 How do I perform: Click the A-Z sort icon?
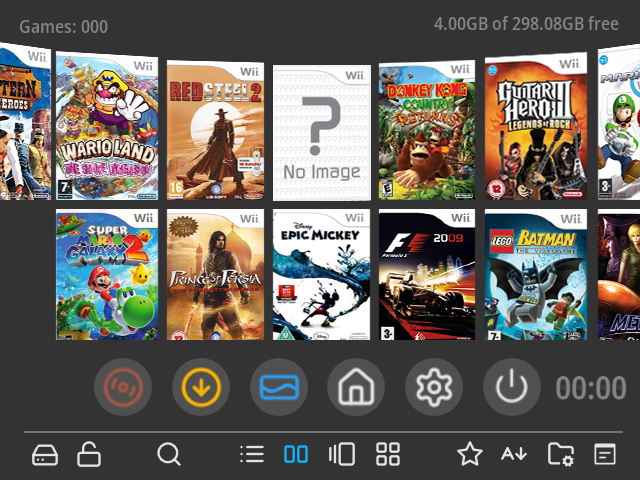[x=514, y=454]
